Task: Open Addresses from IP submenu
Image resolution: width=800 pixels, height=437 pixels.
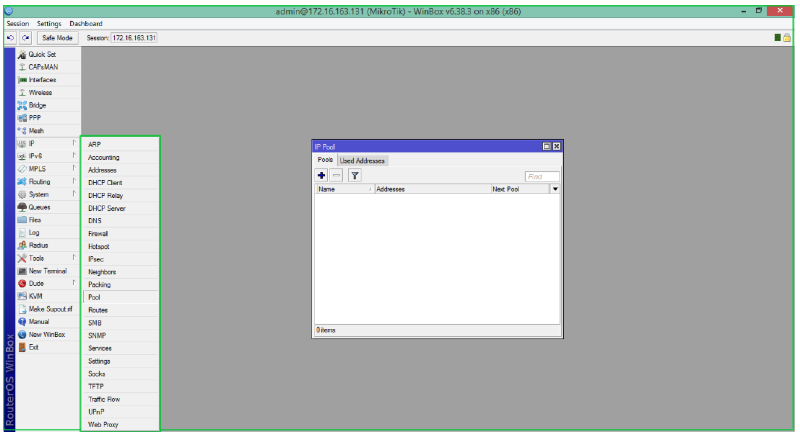Action: [x=120, y=170]
